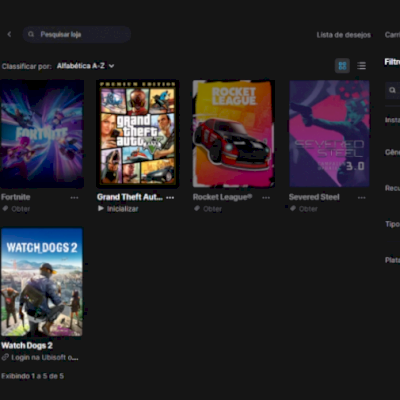Viewport: 400px width, 400px height.
Task: Open the Classificar por Alfabética A-Z dropdown
Action: tap(85, 66)
